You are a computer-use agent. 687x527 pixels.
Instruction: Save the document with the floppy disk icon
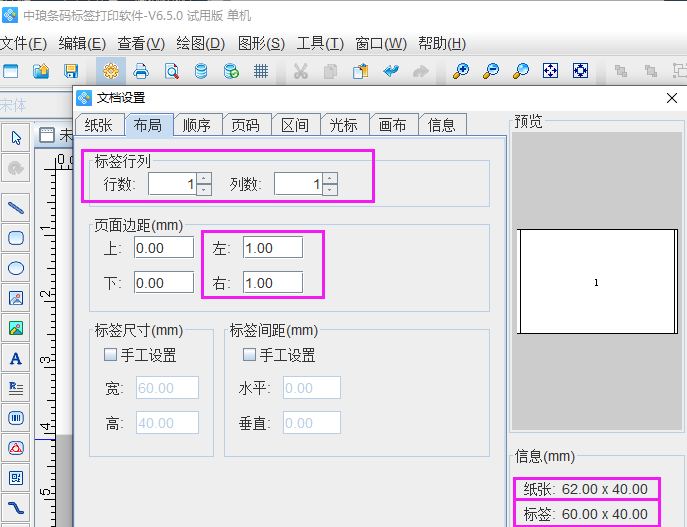tap(71, 71)
